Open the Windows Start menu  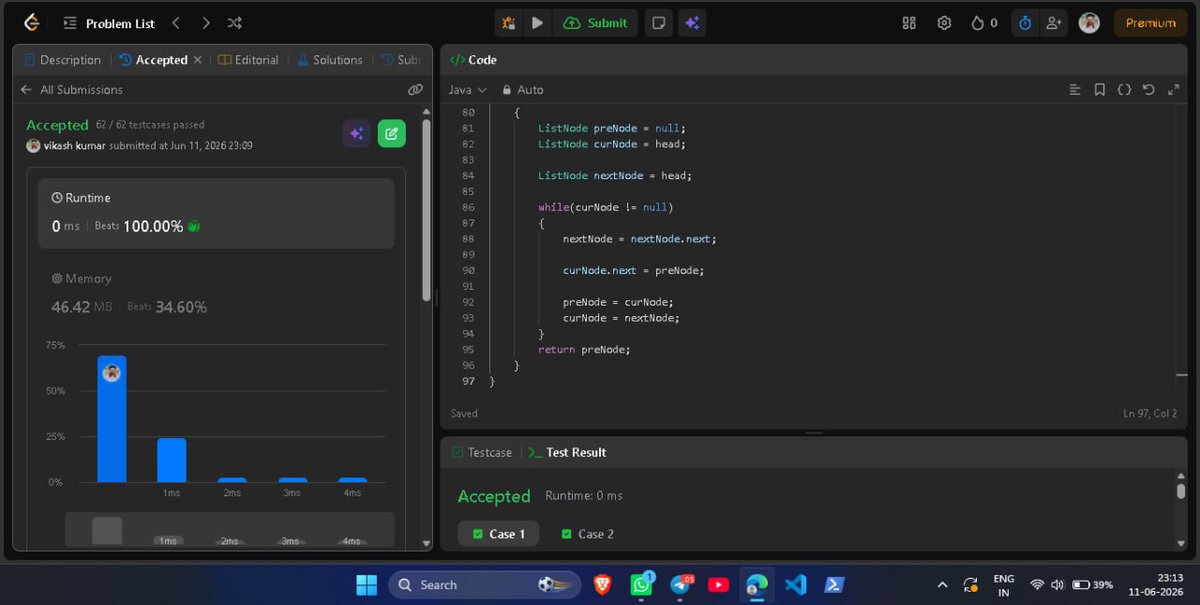tap(367, 585)
